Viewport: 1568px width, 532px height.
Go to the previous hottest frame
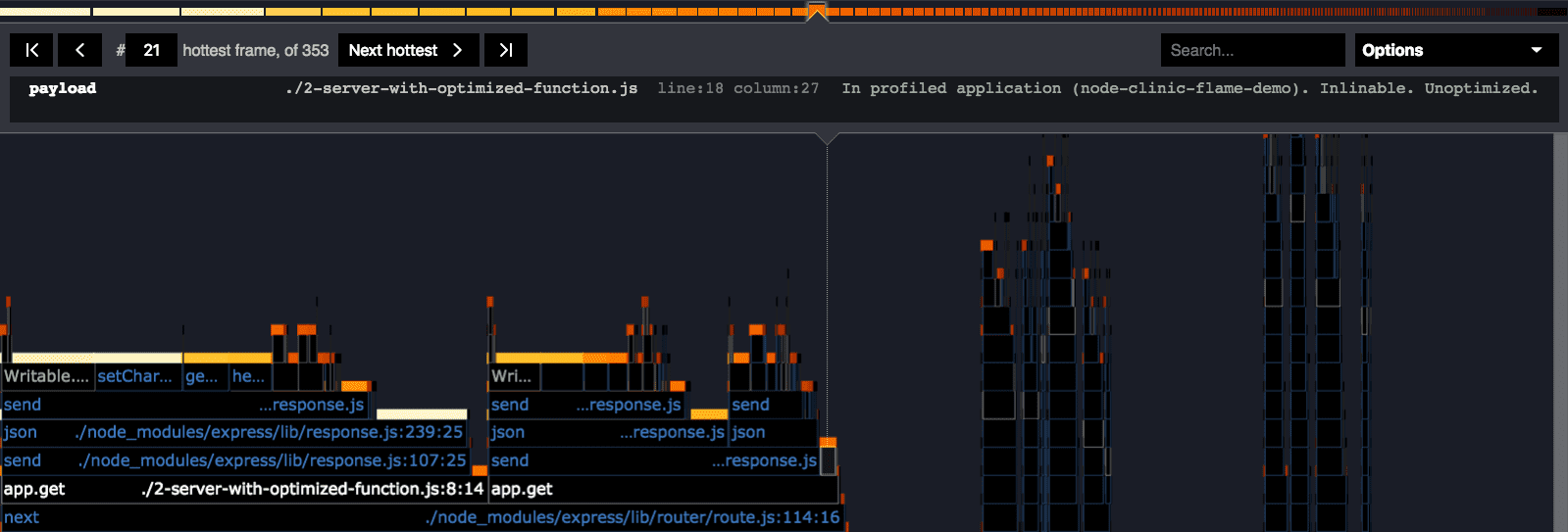click(79, 50)
